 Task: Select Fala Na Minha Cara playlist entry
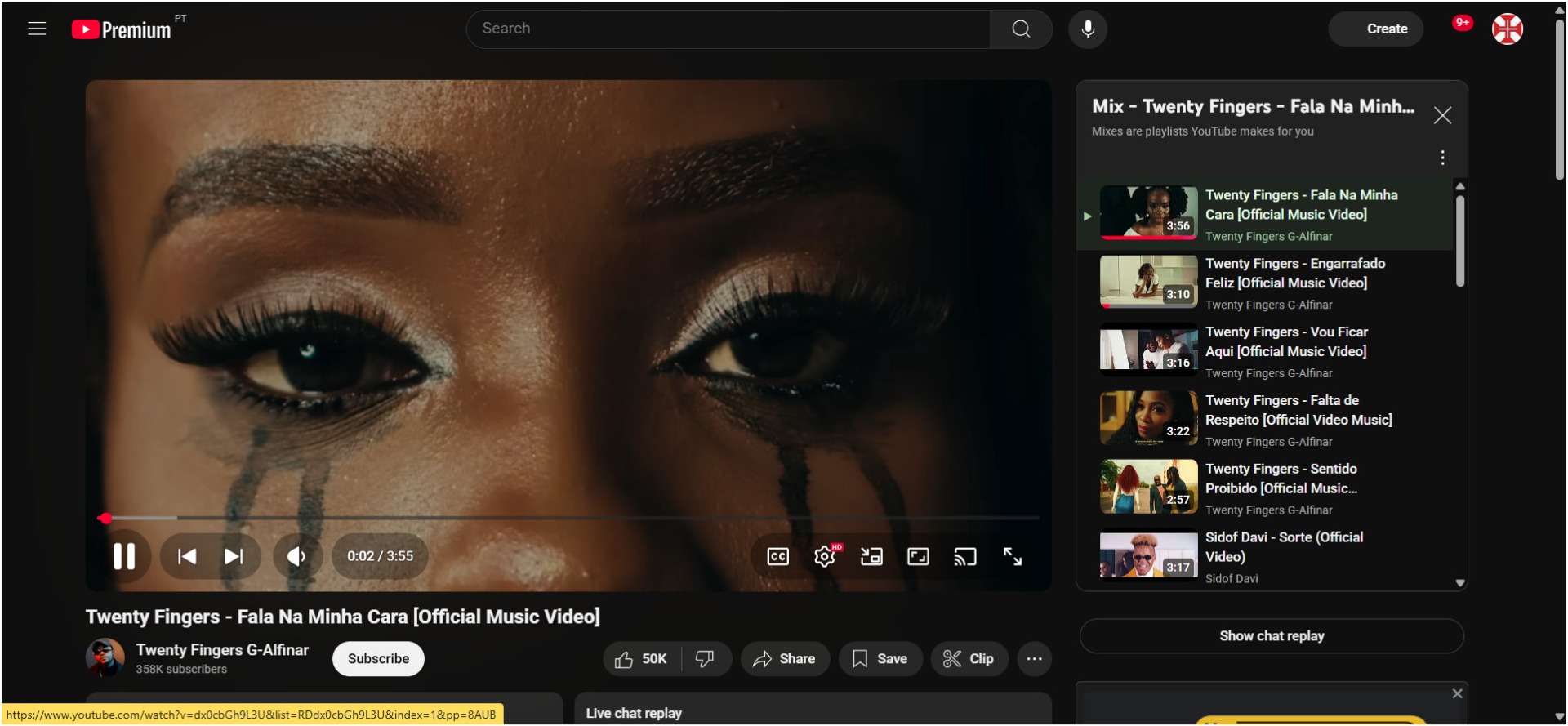(1264, 214)
